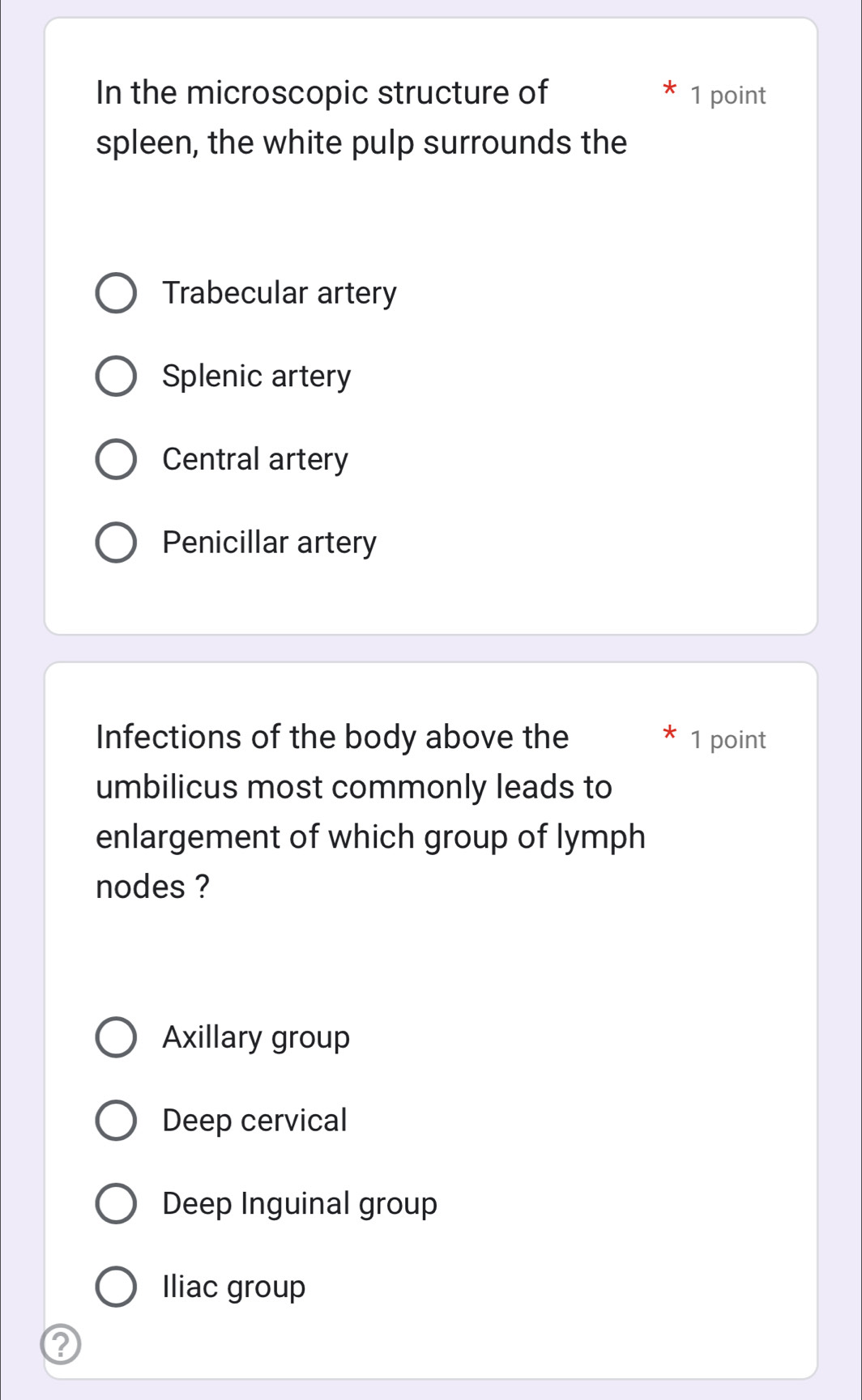Select the Trabecular artery radio button

point(116,293)
